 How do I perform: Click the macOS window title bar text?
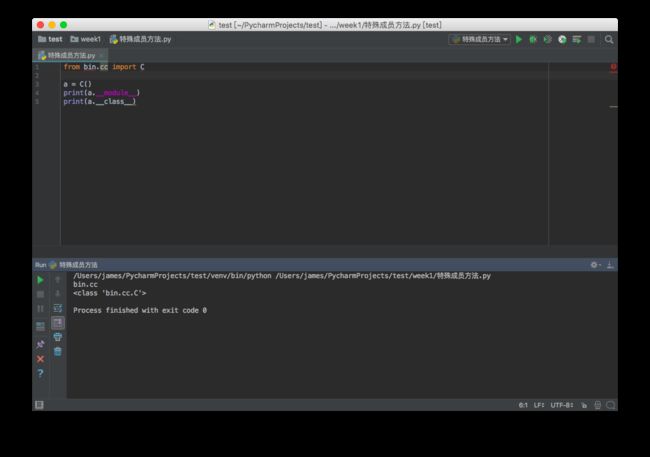point(330,25)
